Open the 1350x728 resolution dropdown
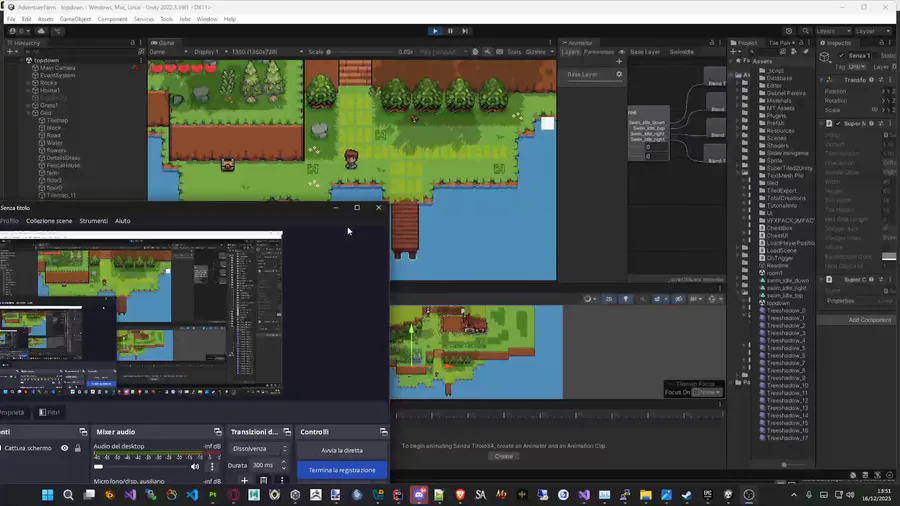900x506 pixels. tap(267, 52)
